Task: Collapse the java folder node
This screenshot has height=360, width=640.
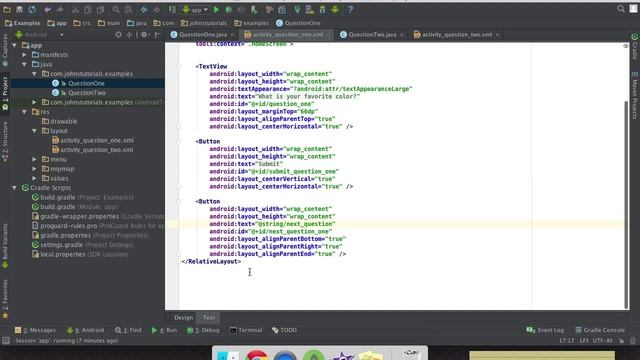Action: click(x=24, y=64)
